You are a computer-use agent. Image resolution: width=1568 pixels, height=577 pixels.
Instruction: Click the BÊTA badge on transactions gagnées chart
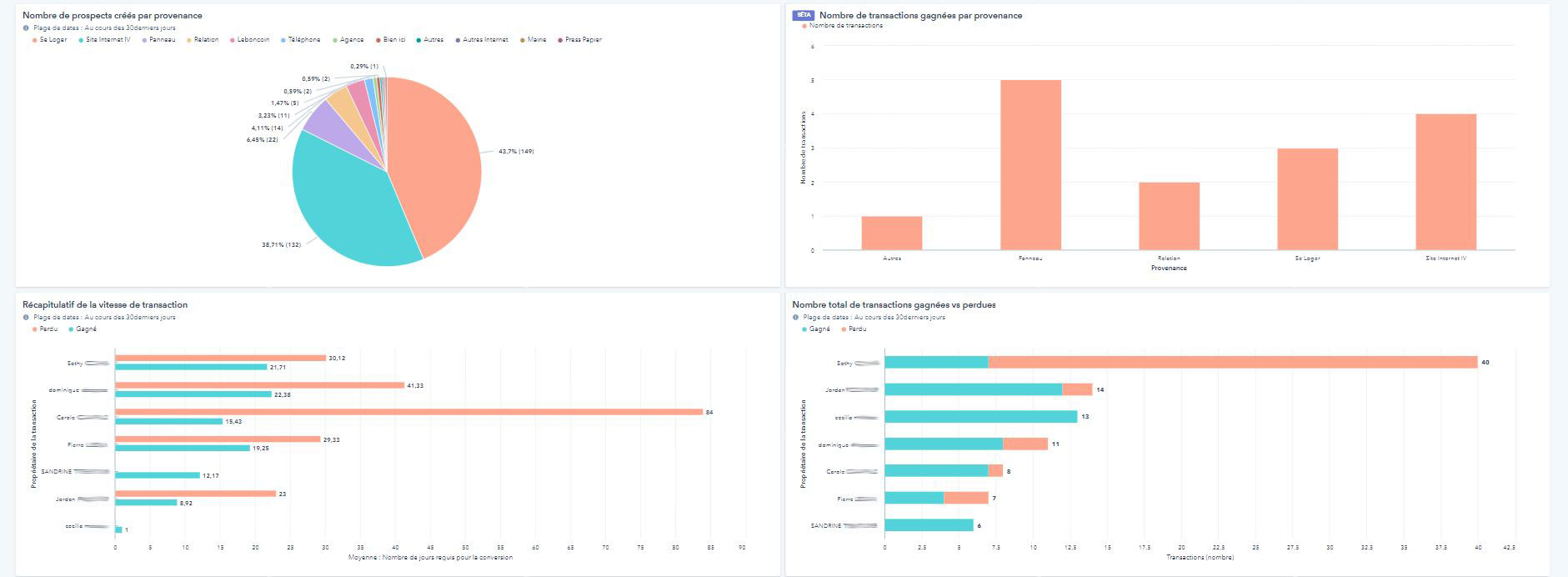804,15
